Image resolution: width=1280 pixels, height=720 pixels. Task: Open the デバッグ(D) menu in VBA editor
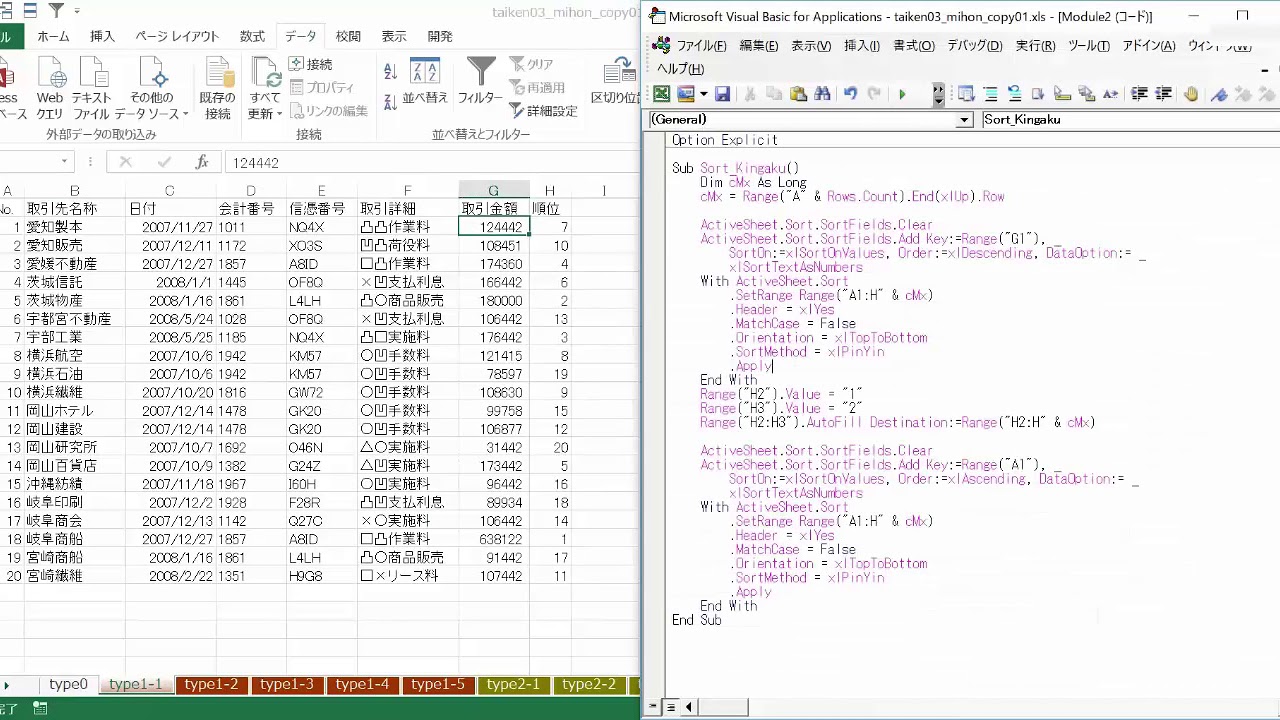[974, 46]
